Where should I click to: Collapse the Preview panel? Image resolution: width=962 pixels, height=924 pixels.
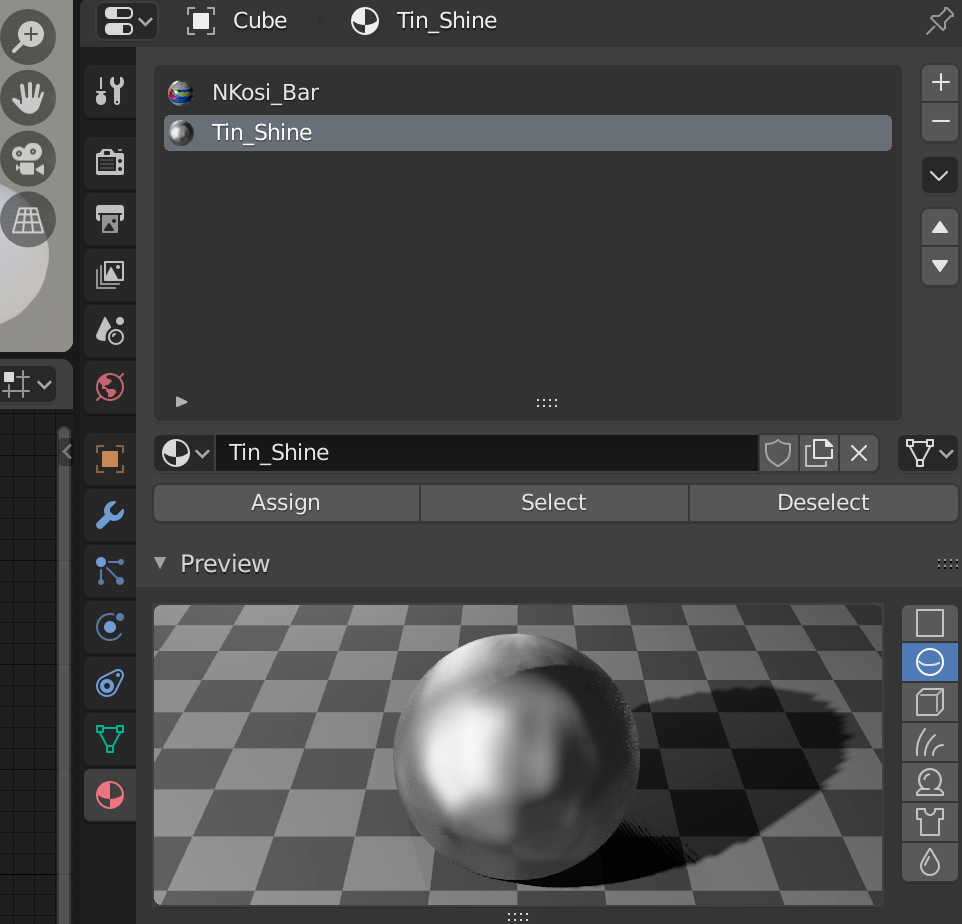coord(160,563)
